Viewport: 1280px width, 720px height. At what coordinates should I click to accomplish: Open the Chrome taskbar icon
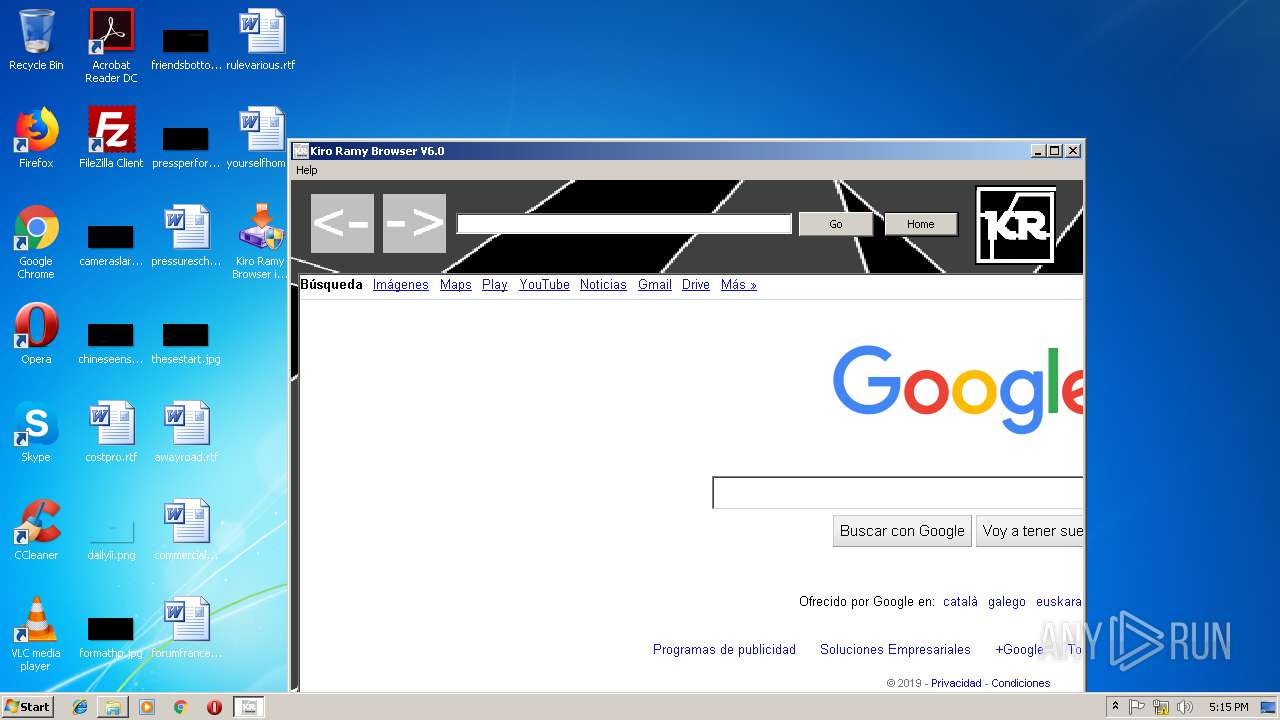[x=180, y=707]
